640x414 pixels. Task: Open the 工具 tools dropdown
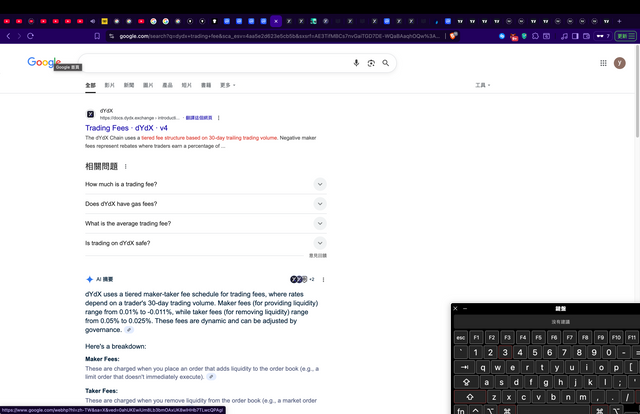(482, 85)
